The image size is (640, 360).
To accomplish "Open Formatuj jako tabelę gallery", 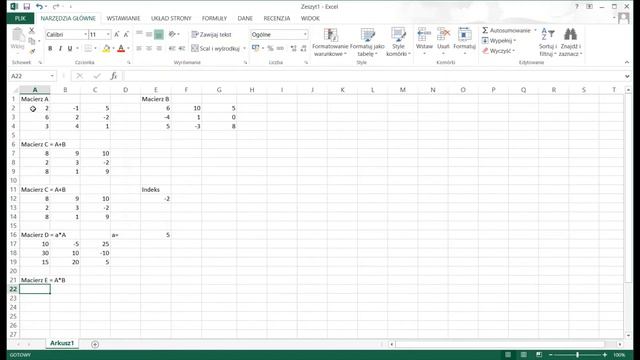I will (367, 42).
